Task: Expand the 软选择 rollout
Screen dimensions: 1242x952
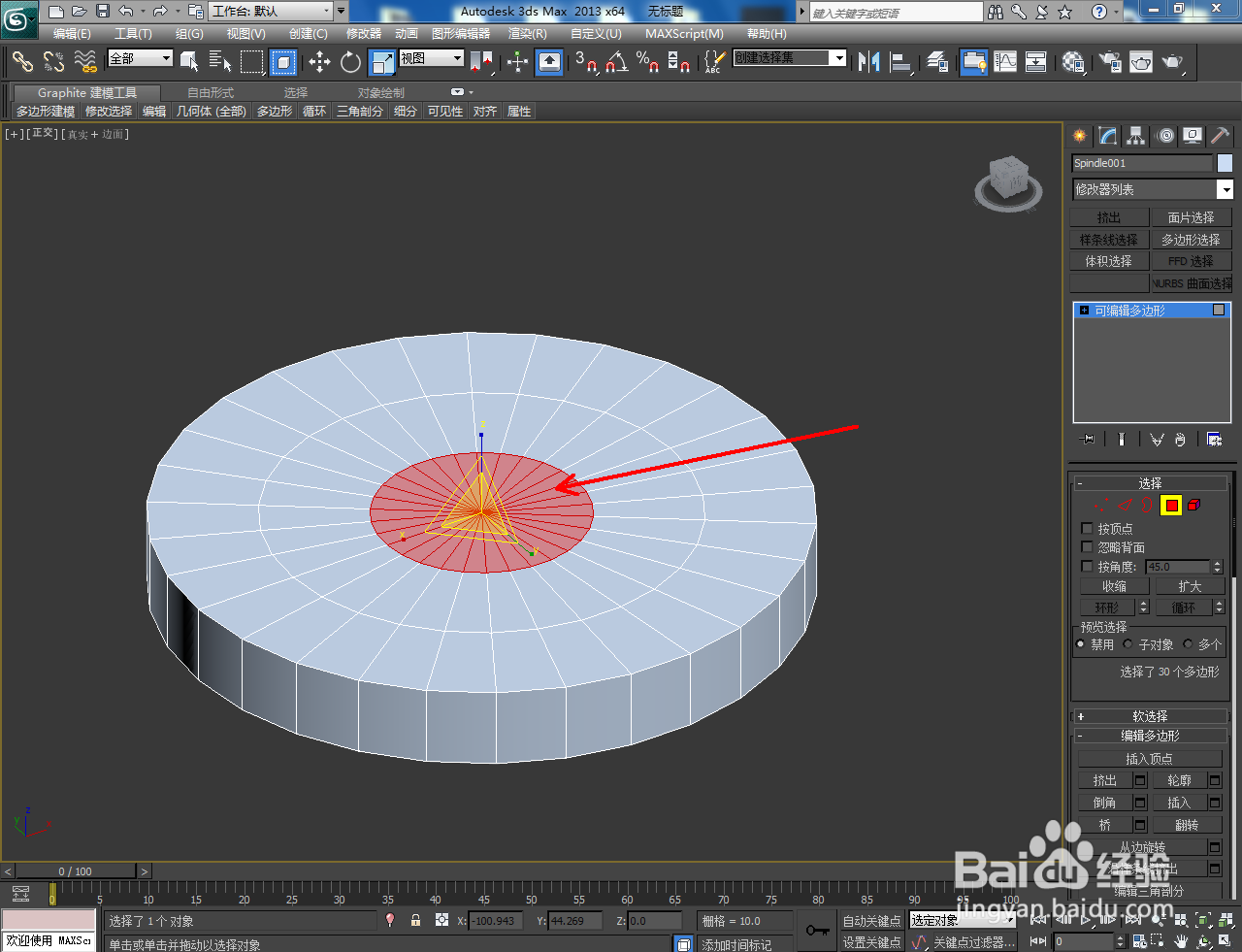Action: coord(1150,716)
